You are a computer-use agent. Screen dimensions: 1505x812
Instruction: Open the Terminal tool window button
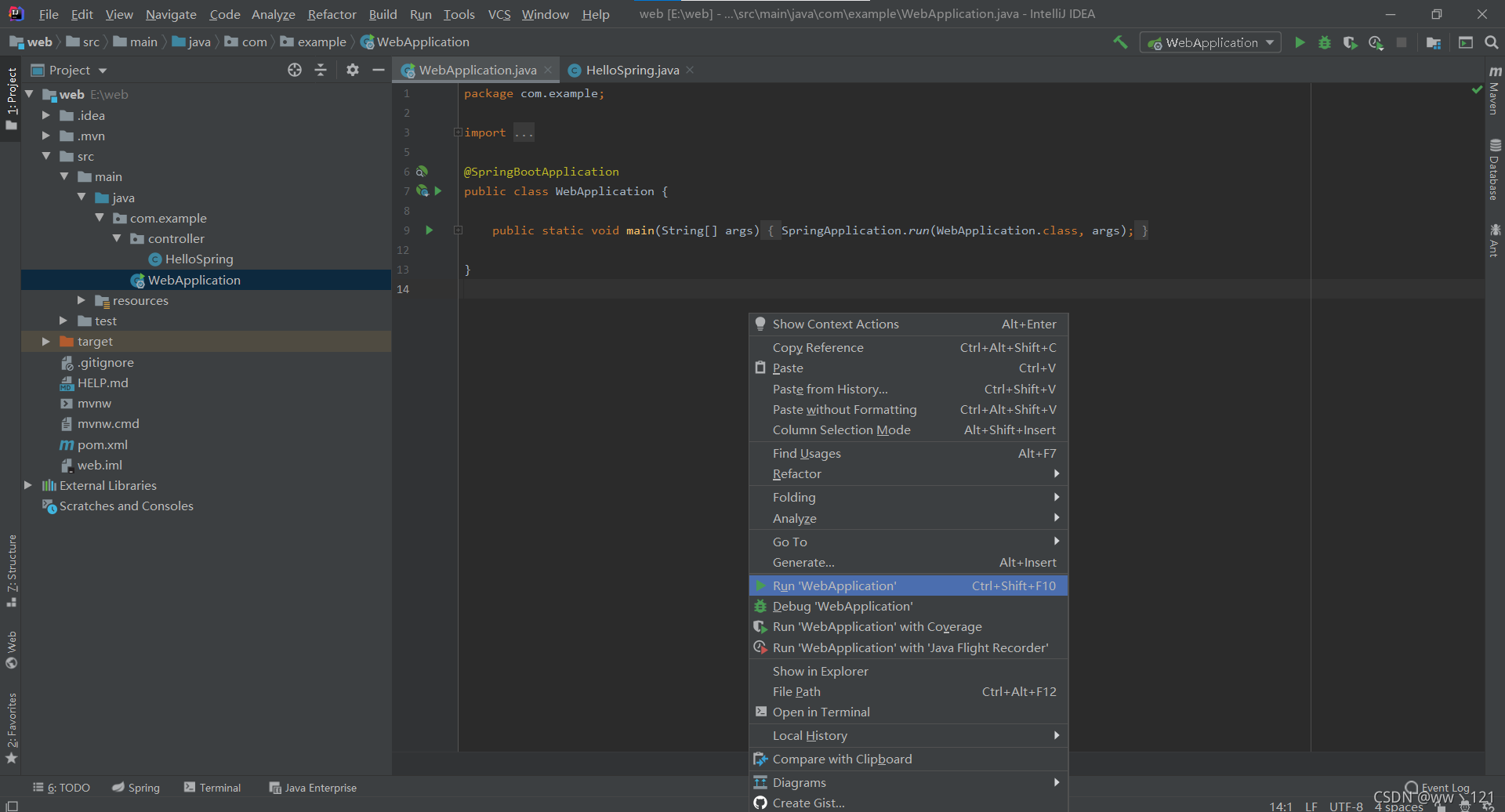(212, 788)
